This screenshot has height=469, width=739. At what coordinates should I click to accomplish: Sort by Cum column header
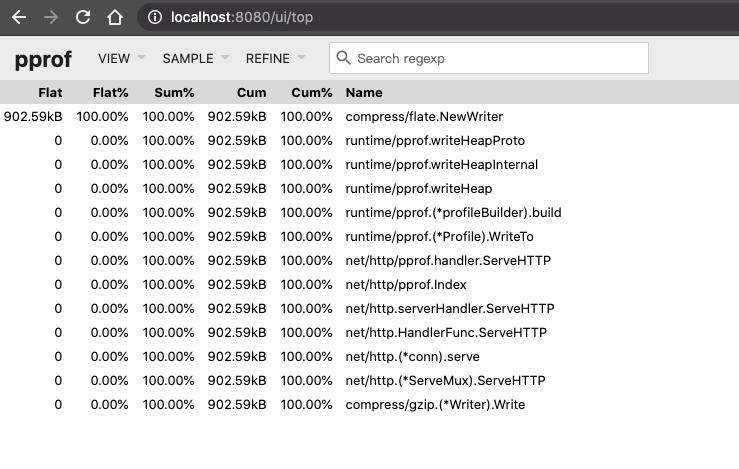click(x=251, y=93)
